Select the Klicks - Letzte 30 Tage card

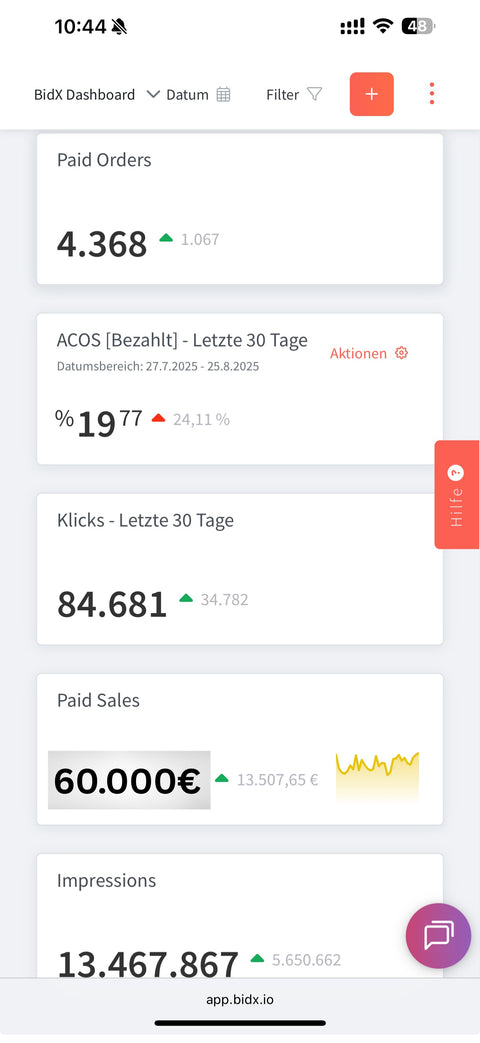[240, 569]
